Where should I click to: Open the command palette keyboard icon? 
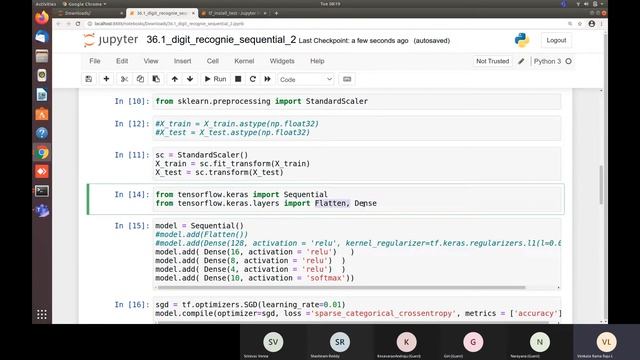point(347,79)
